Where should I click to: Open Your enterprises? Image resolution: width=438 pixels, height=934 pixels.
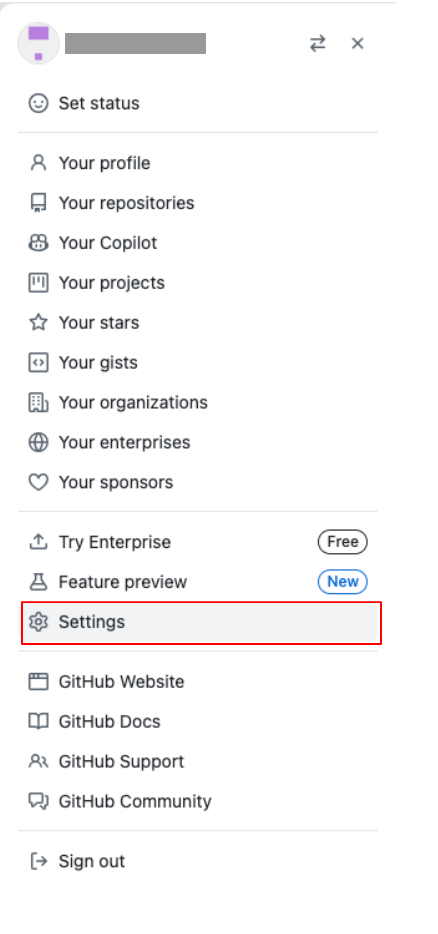[x=200, y=443]
